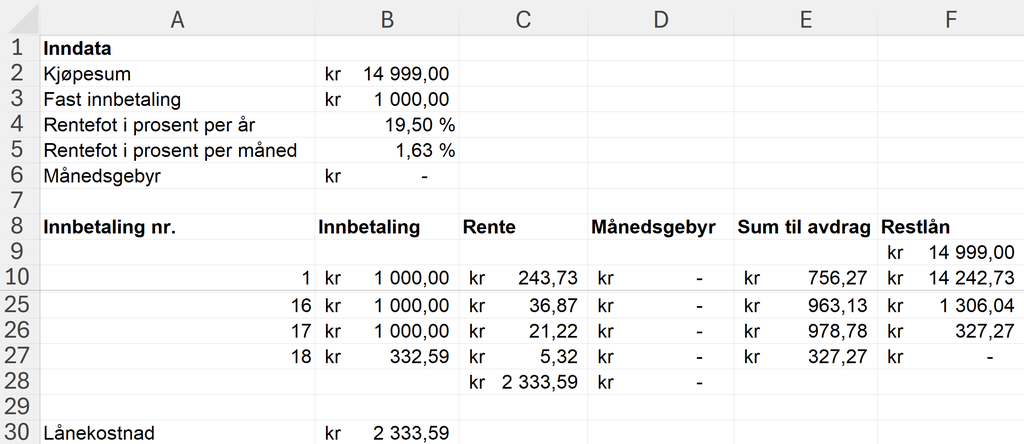Select the Månedsgebyr value cell B6
This screenshot has height=444, width=1024.
(387, 176)
